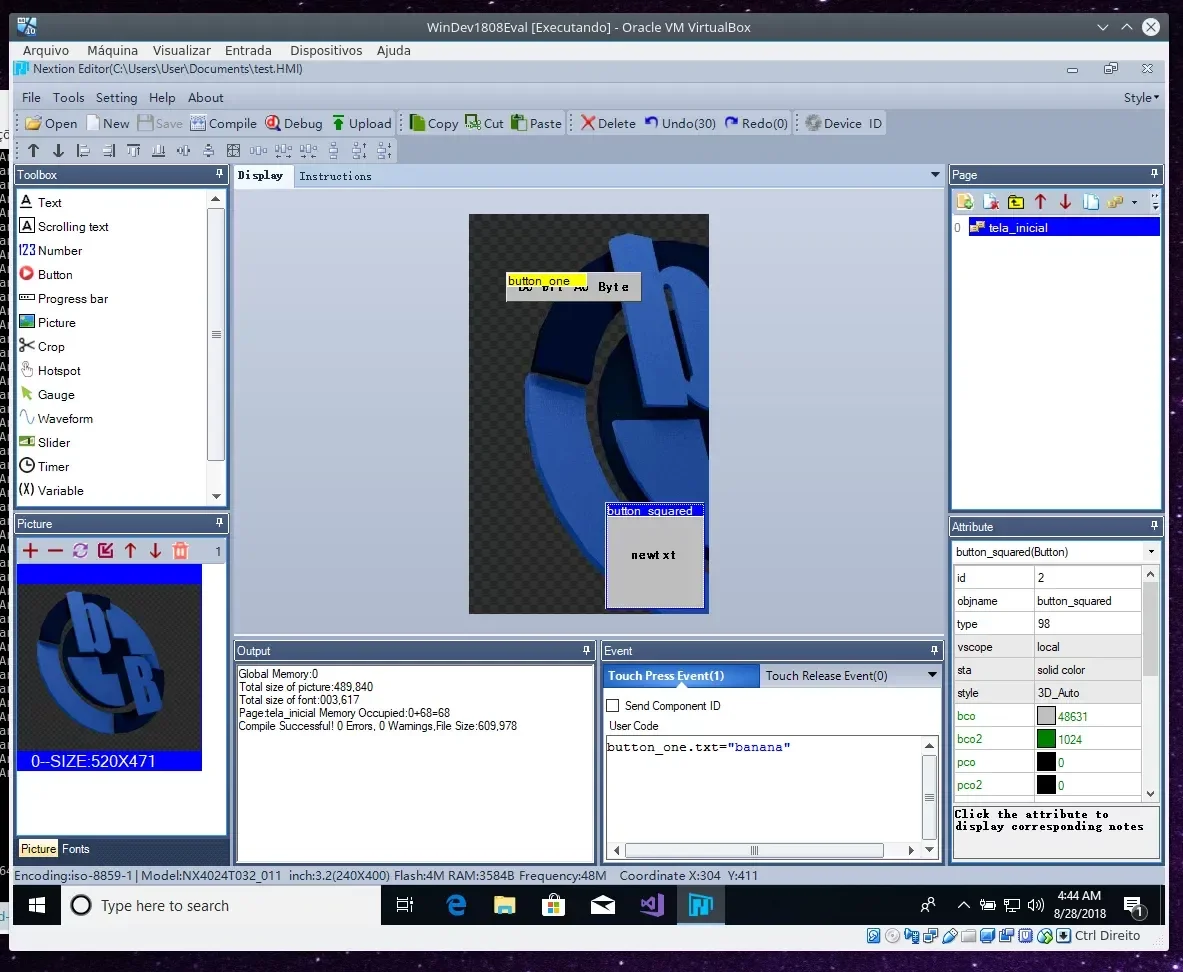Copy the page with duplicate icon

point(1090,201)
